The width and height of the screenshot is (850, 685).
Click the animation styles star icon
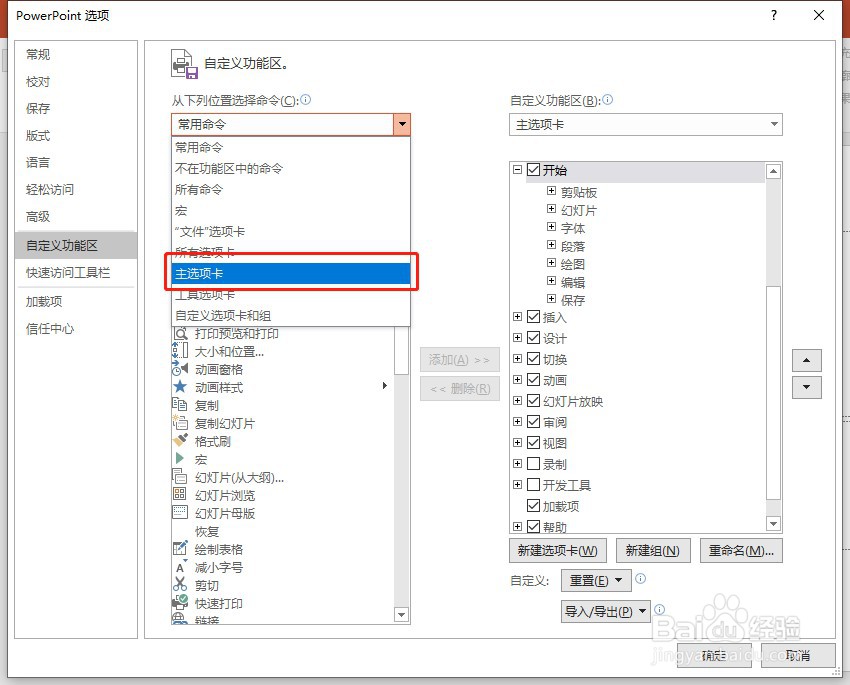pyautogui.click(x=179, y=387)
